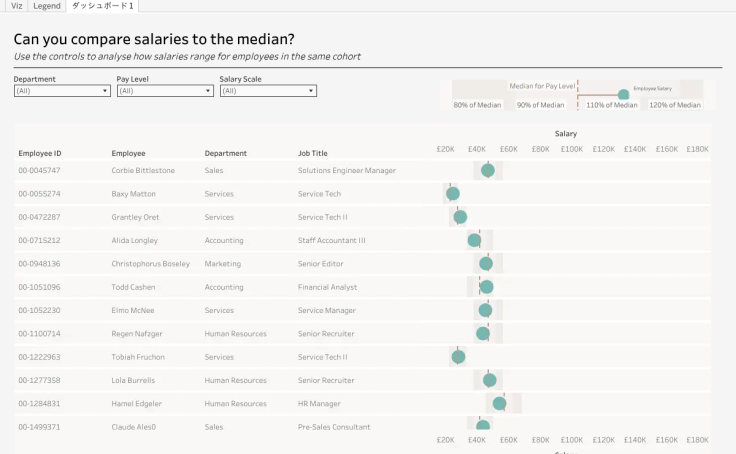Click Grantley Oret's salary dot

coord(460,217)
